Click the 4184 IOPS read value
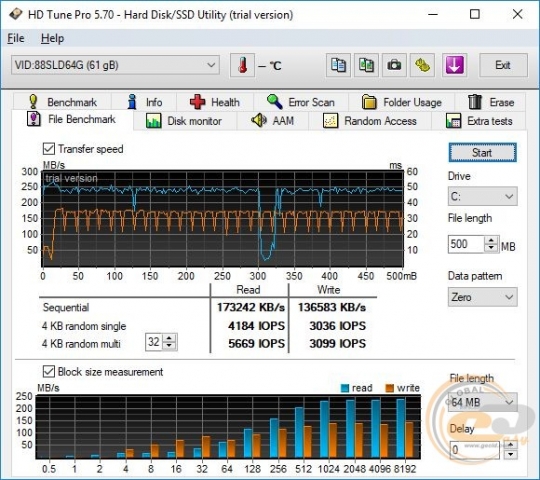 (256, 325)
